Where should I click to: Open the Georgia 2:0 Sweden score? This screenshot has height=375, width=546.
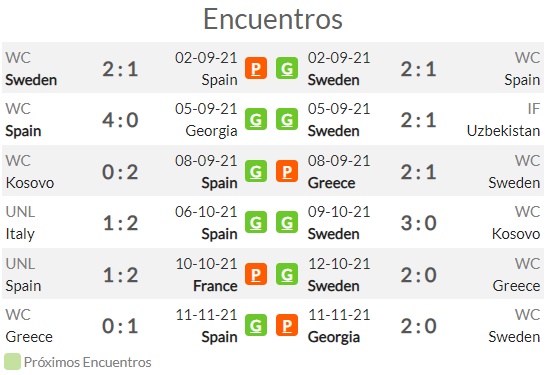(x=419, y=326)
